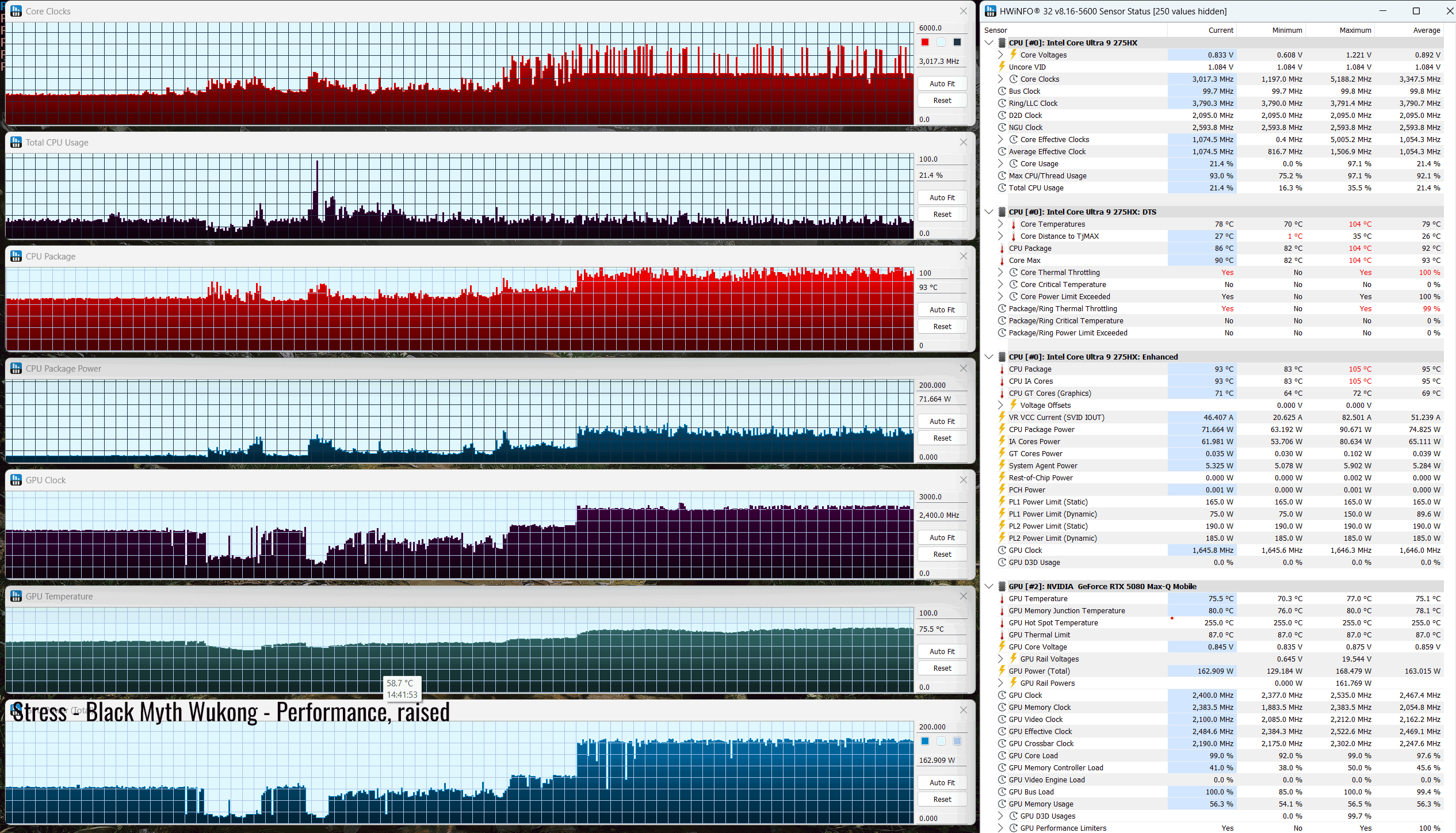Select the Total CPU Usage sensor row
1456x833 pixels.
[x=1213, y=188]
